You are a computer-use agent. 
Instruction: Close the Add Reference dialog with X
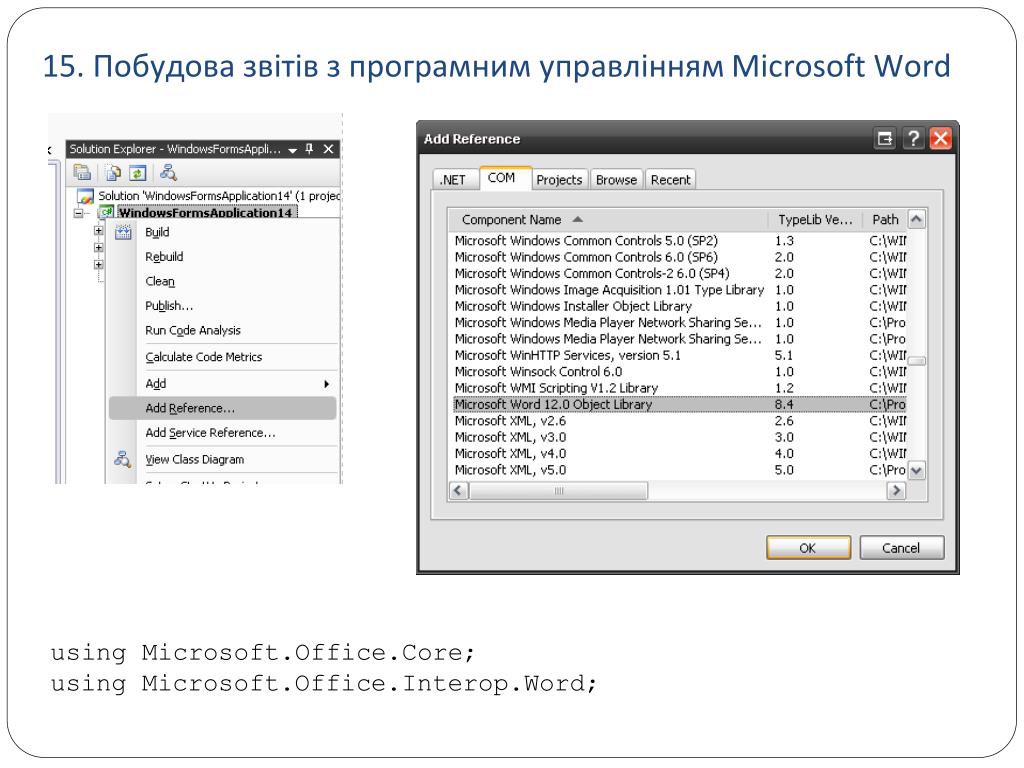(940, 138)
